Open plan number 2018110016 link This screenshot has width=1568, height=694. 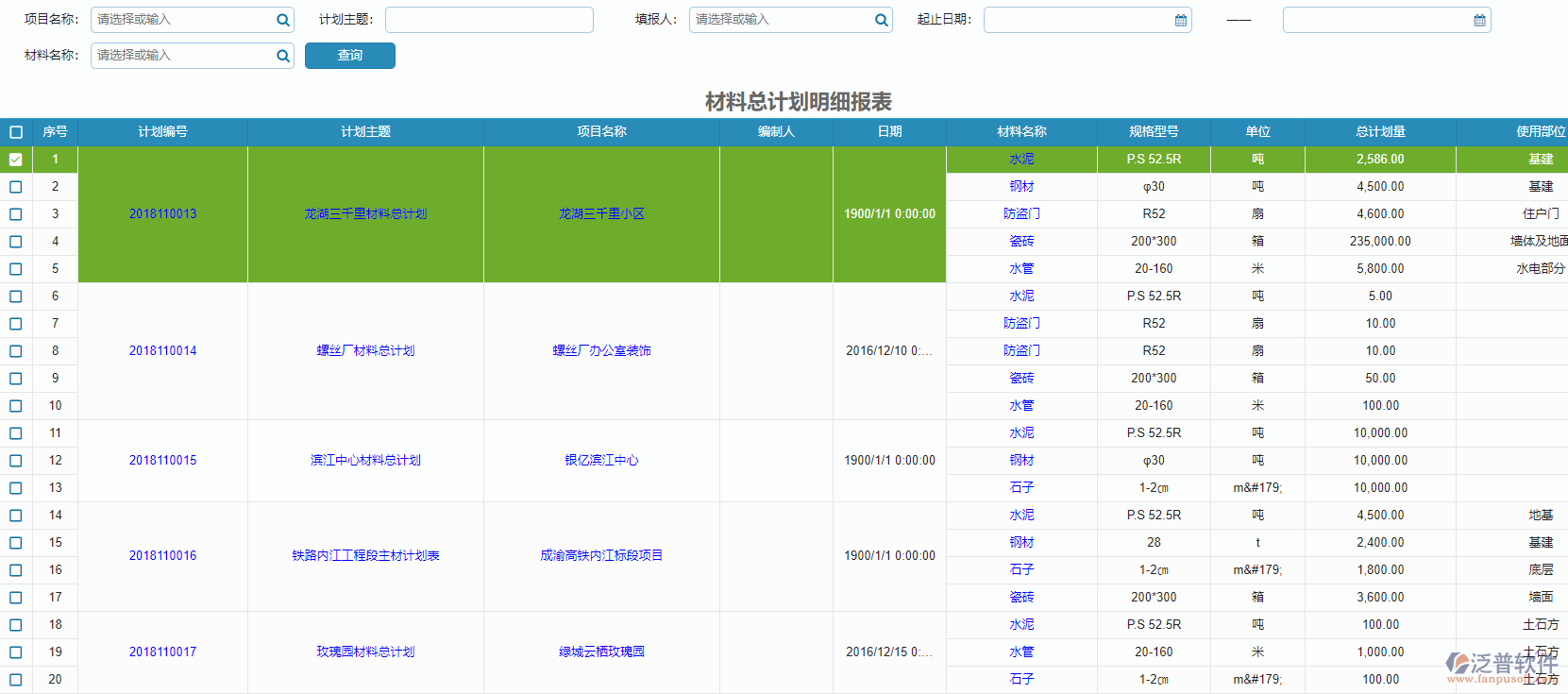point(163,556)
